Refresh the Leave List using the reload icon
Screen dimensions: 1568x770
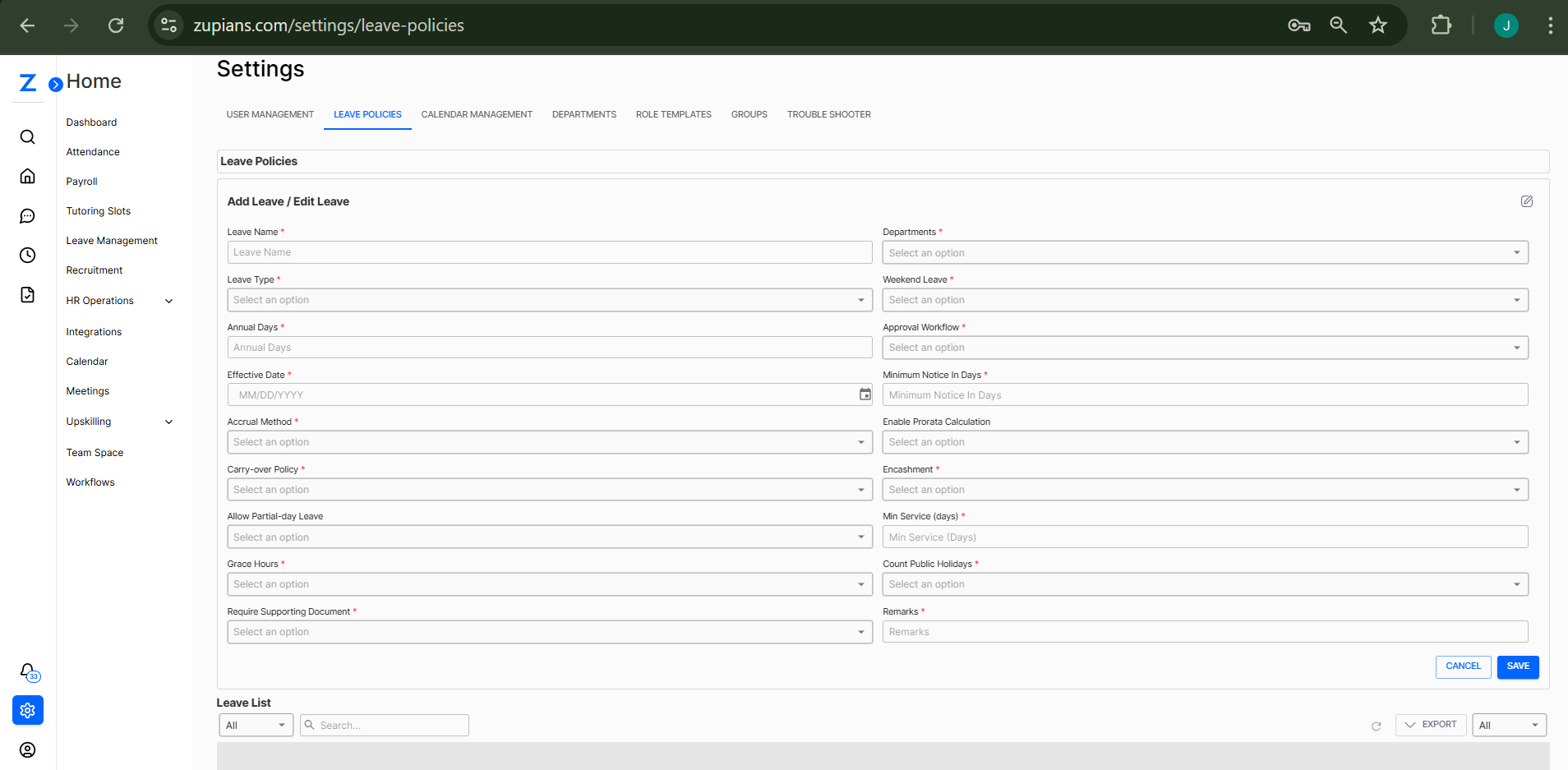(1377, 726)
